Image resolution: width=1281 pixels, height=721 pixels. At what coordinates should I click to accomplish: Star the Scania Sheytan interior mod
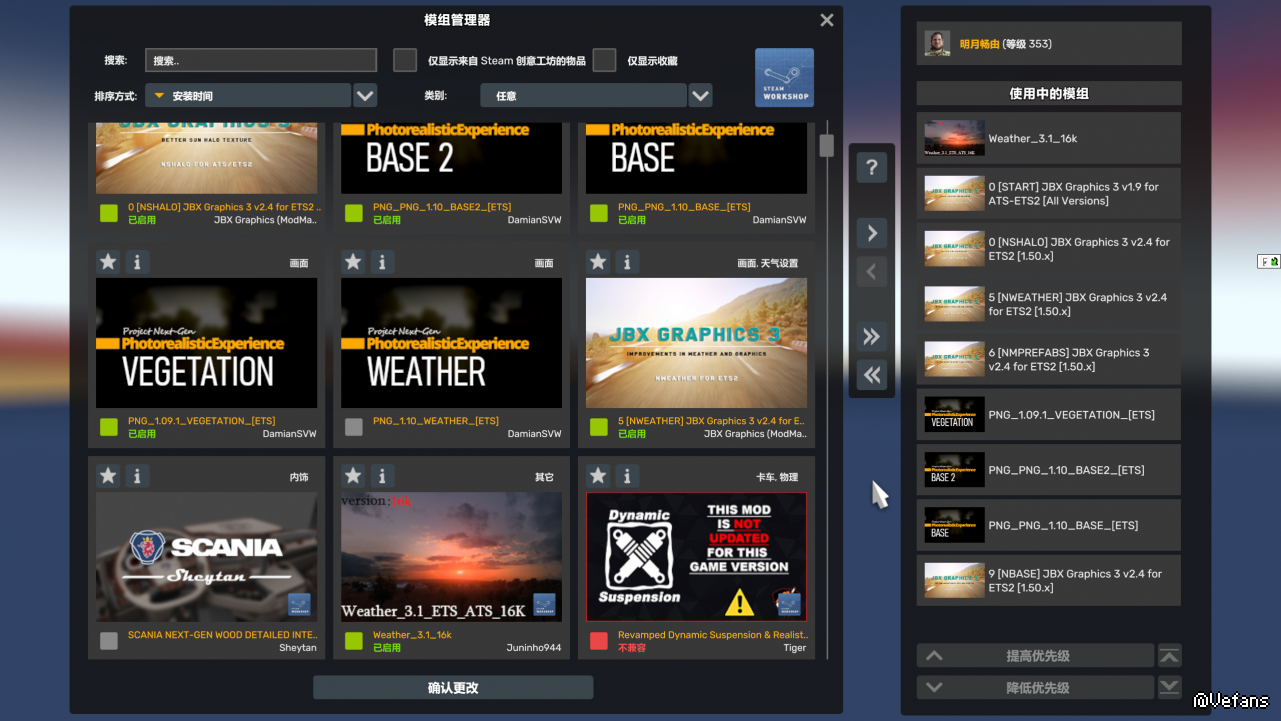click(108, 476)
